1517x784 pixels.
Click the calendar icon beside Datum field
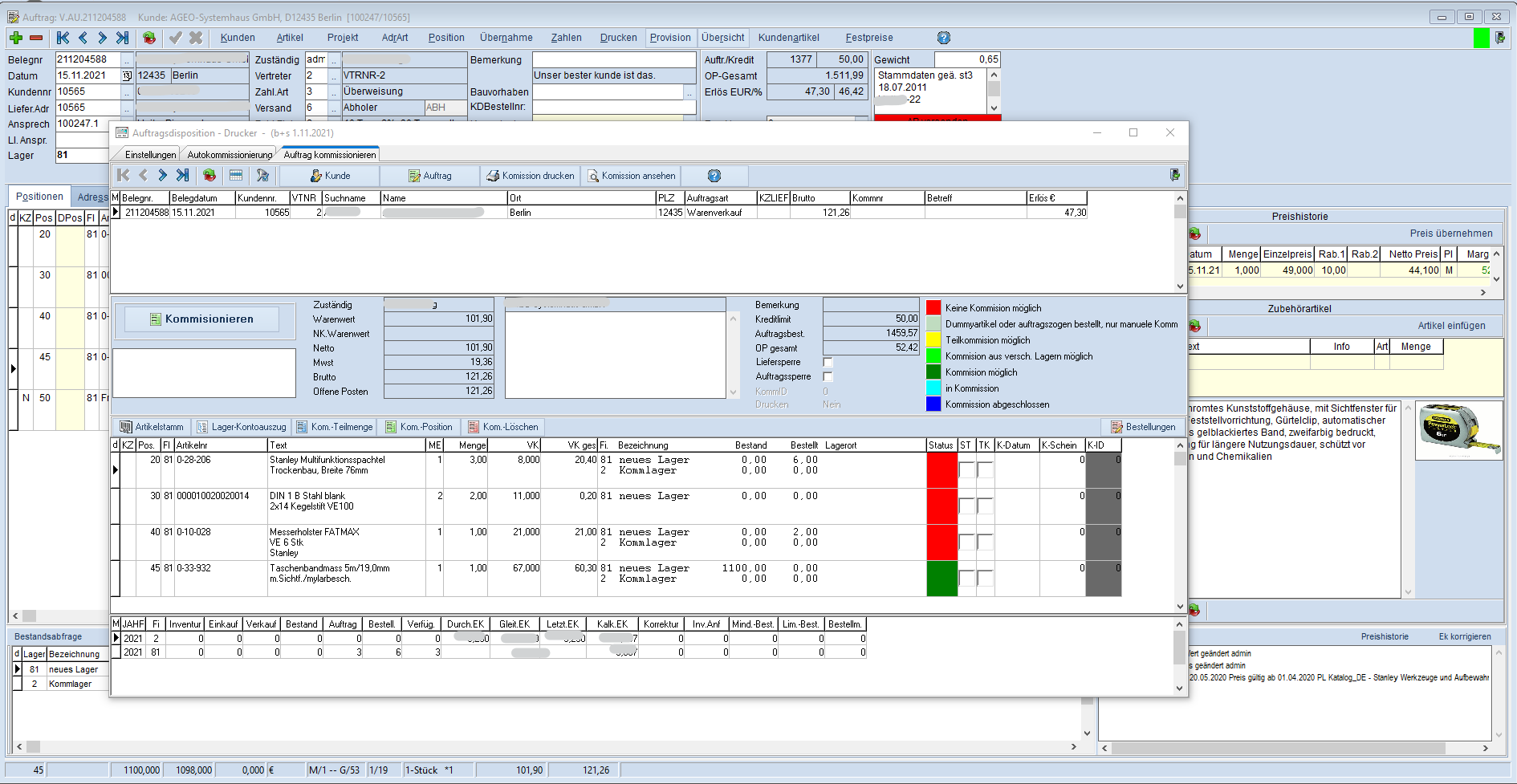pyautogui.click(x=127, y=75)
